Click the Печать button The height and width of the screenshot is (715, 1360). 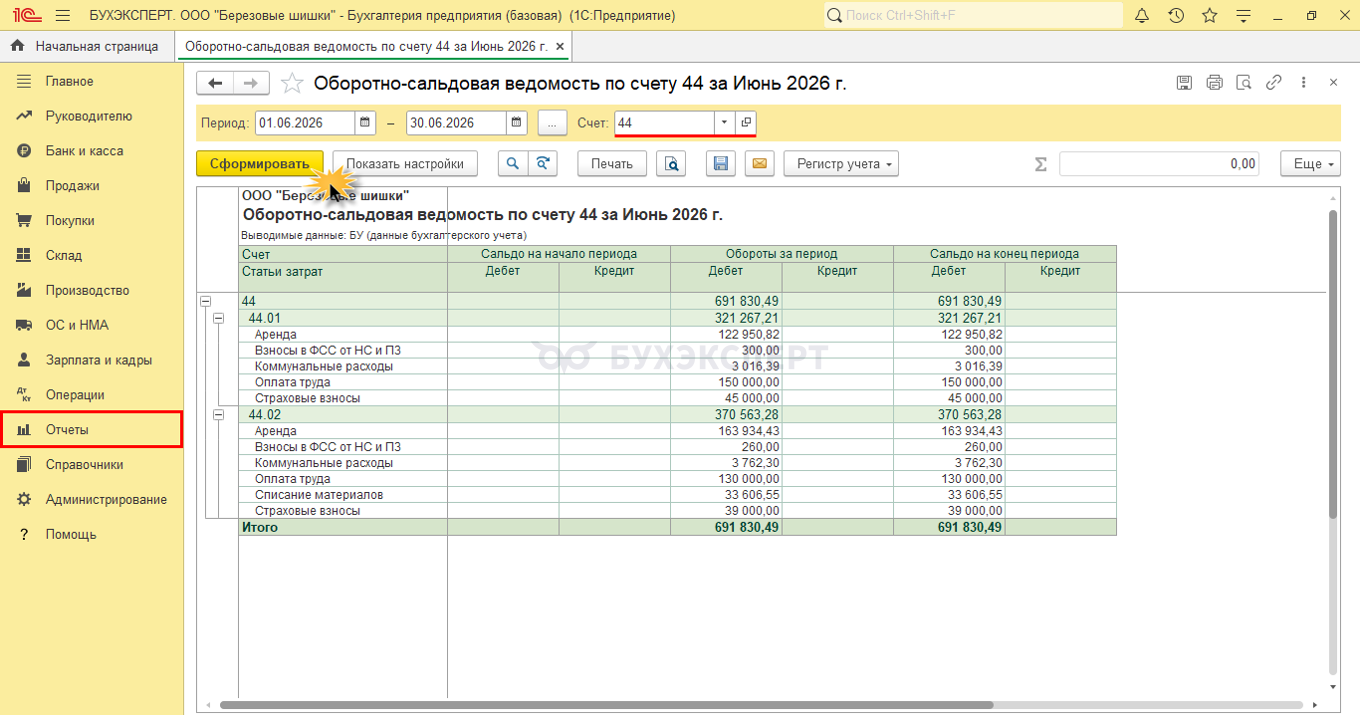click(612, 164)
